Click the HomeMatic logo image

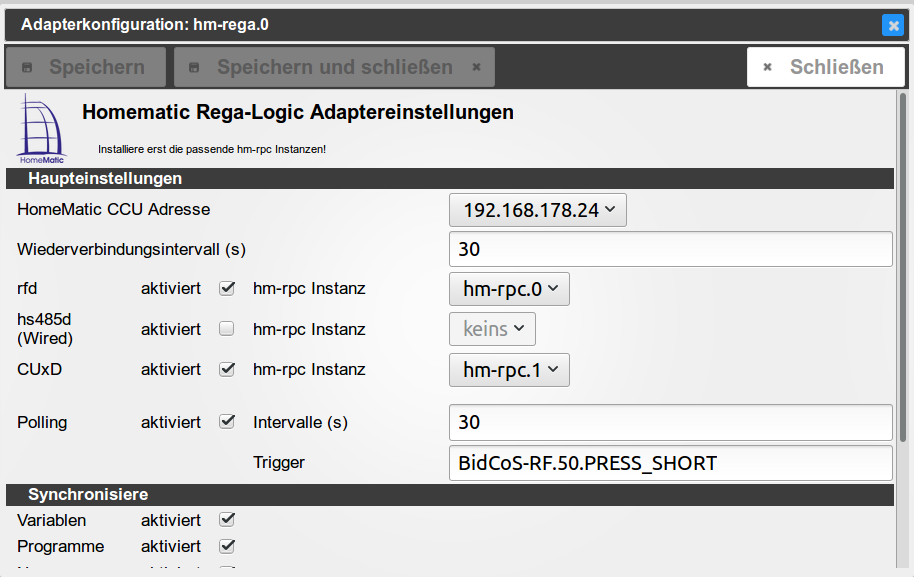pyautogui.click(x=41, y=129)
